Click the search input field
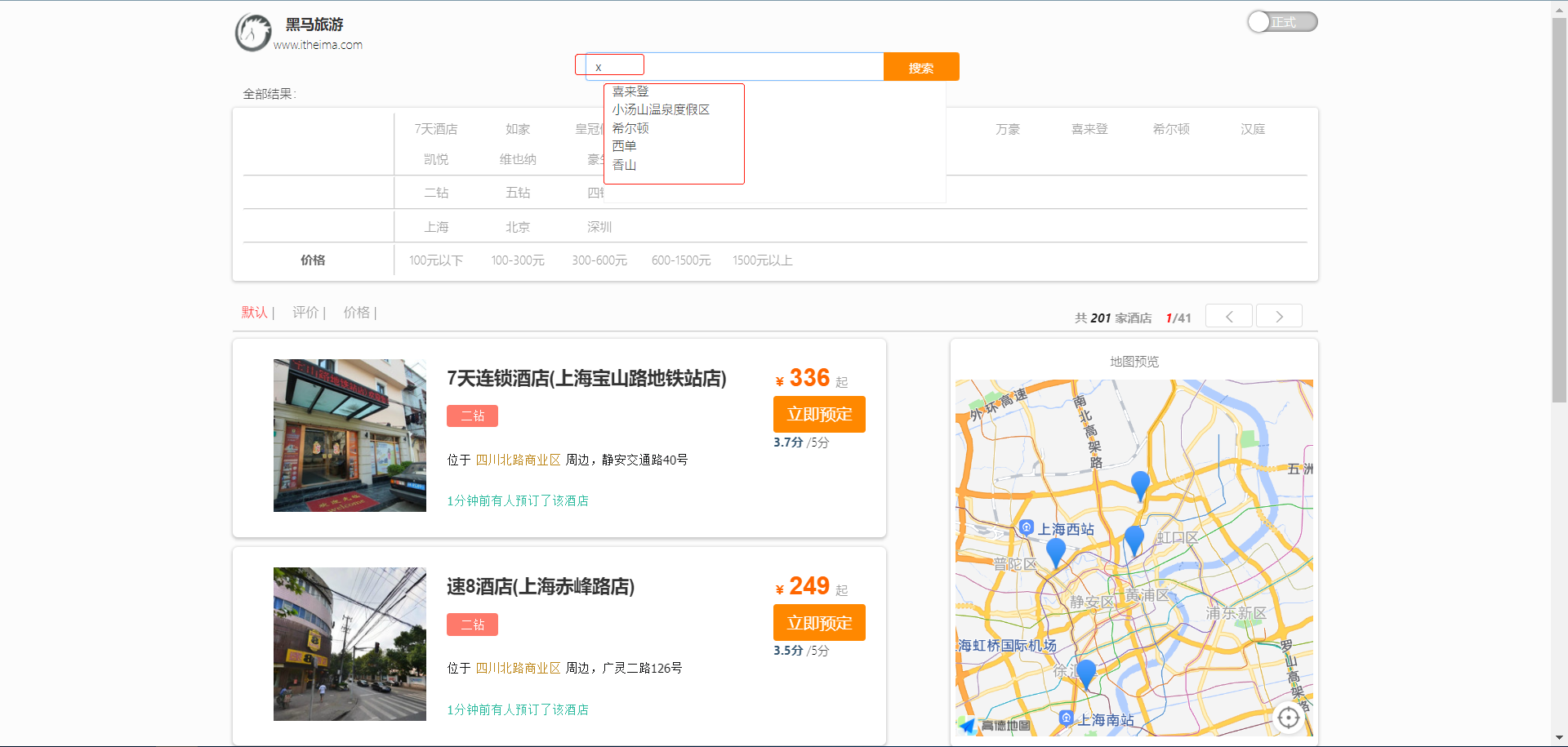1568x747 pixels. pos(734,67)
